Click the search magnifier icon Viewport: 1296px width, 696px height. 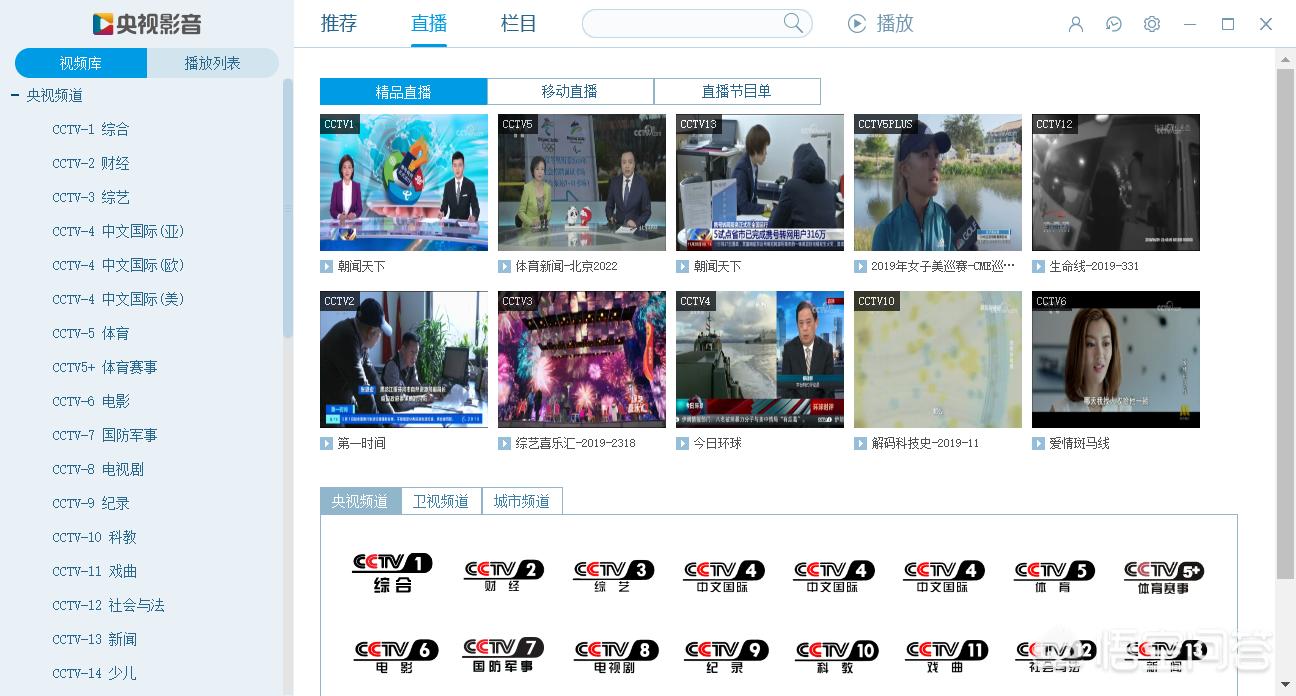click(793, 23)
